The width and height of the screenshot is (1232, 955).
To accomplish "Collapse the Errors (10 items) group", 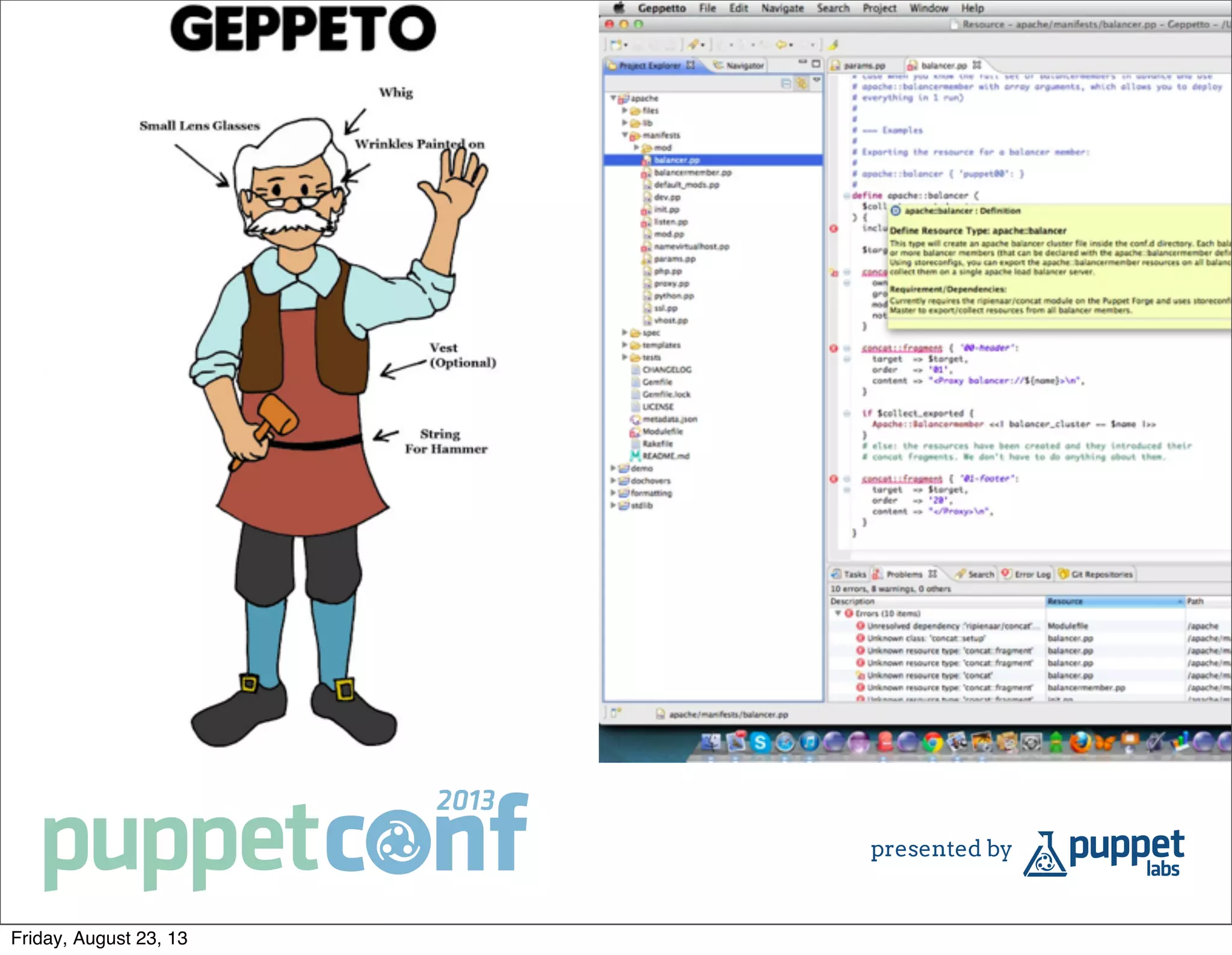I will click(837, 613).
